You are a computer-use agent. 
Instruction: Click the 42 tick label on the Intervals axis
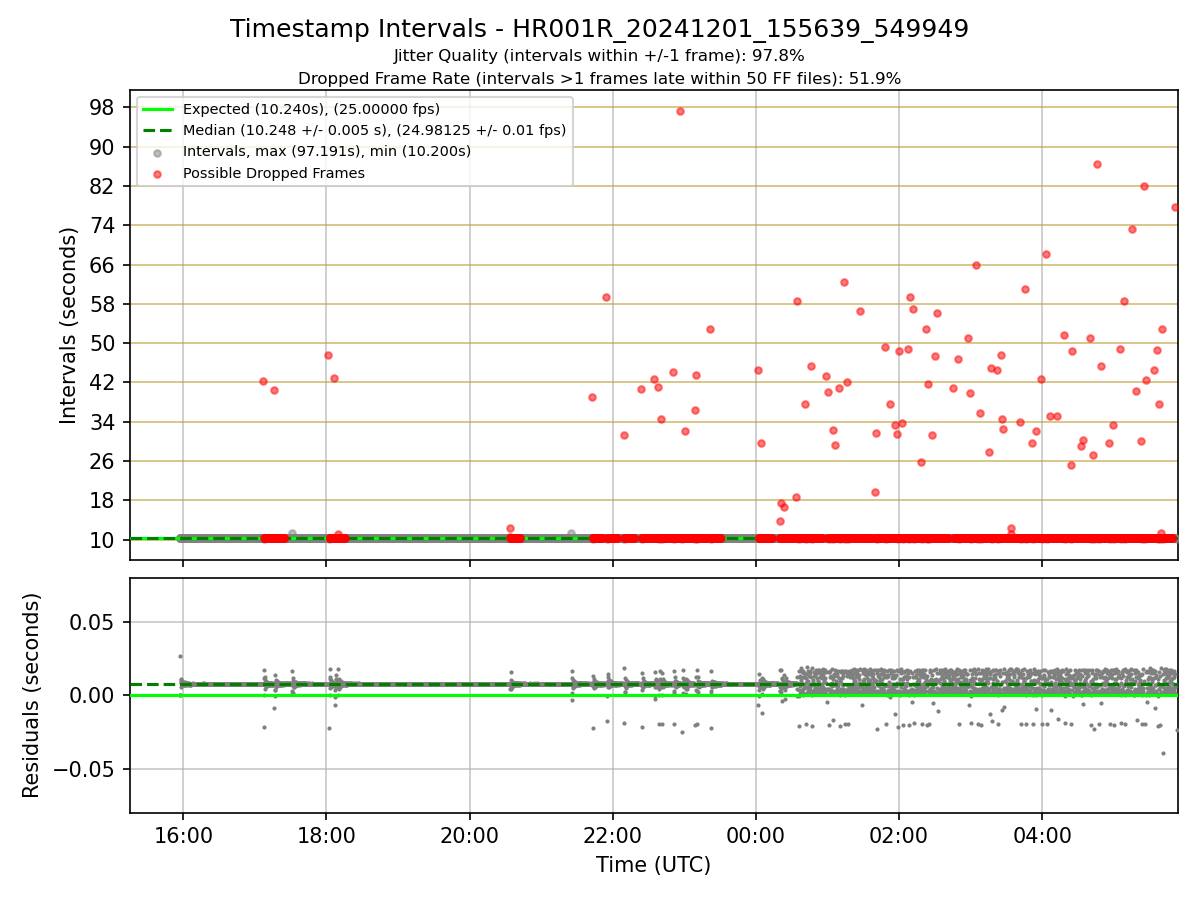104,382
